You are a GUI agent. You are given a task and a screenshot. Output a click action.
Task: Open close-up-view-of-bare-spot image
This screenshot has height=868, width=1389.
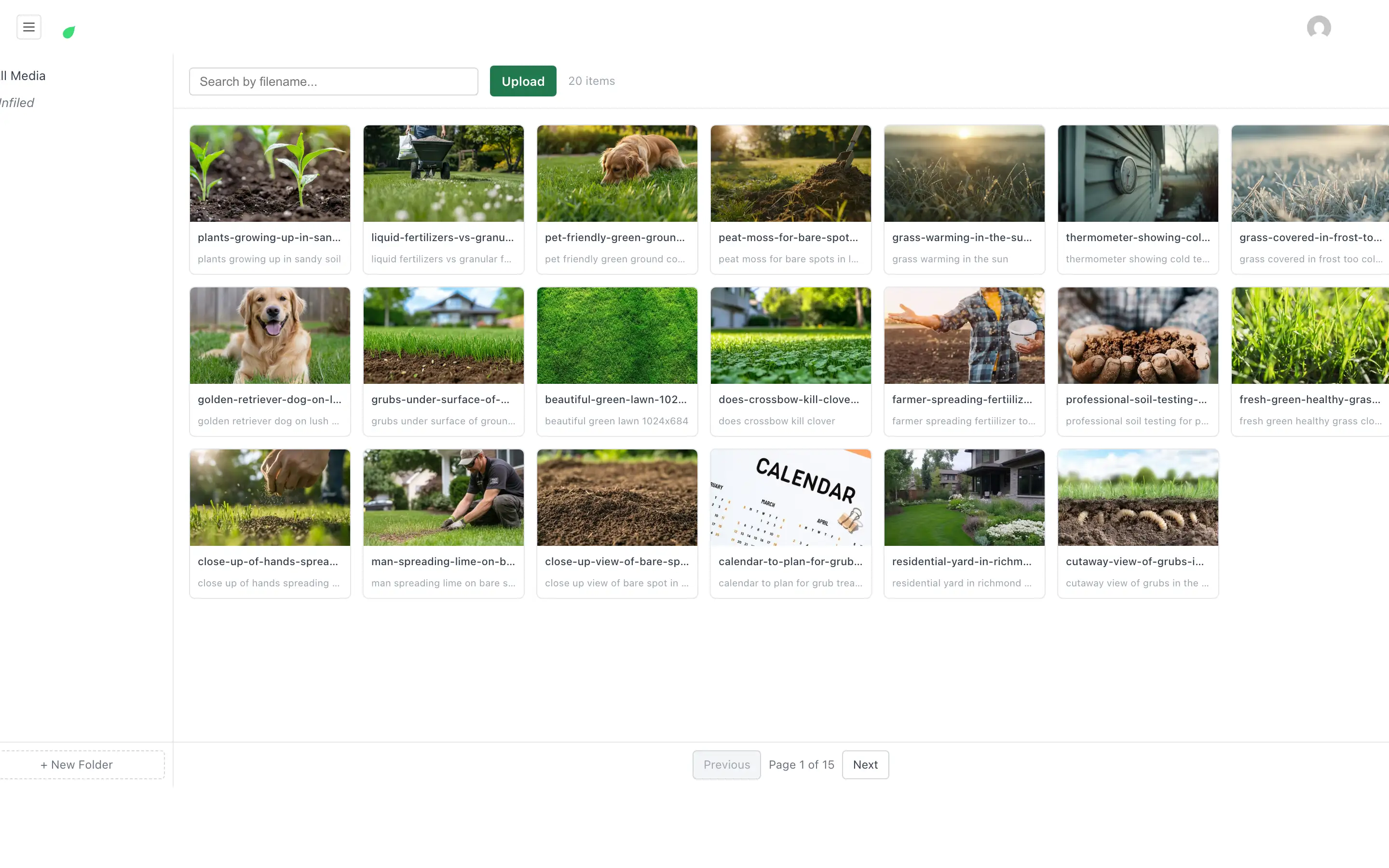point(617,497)
